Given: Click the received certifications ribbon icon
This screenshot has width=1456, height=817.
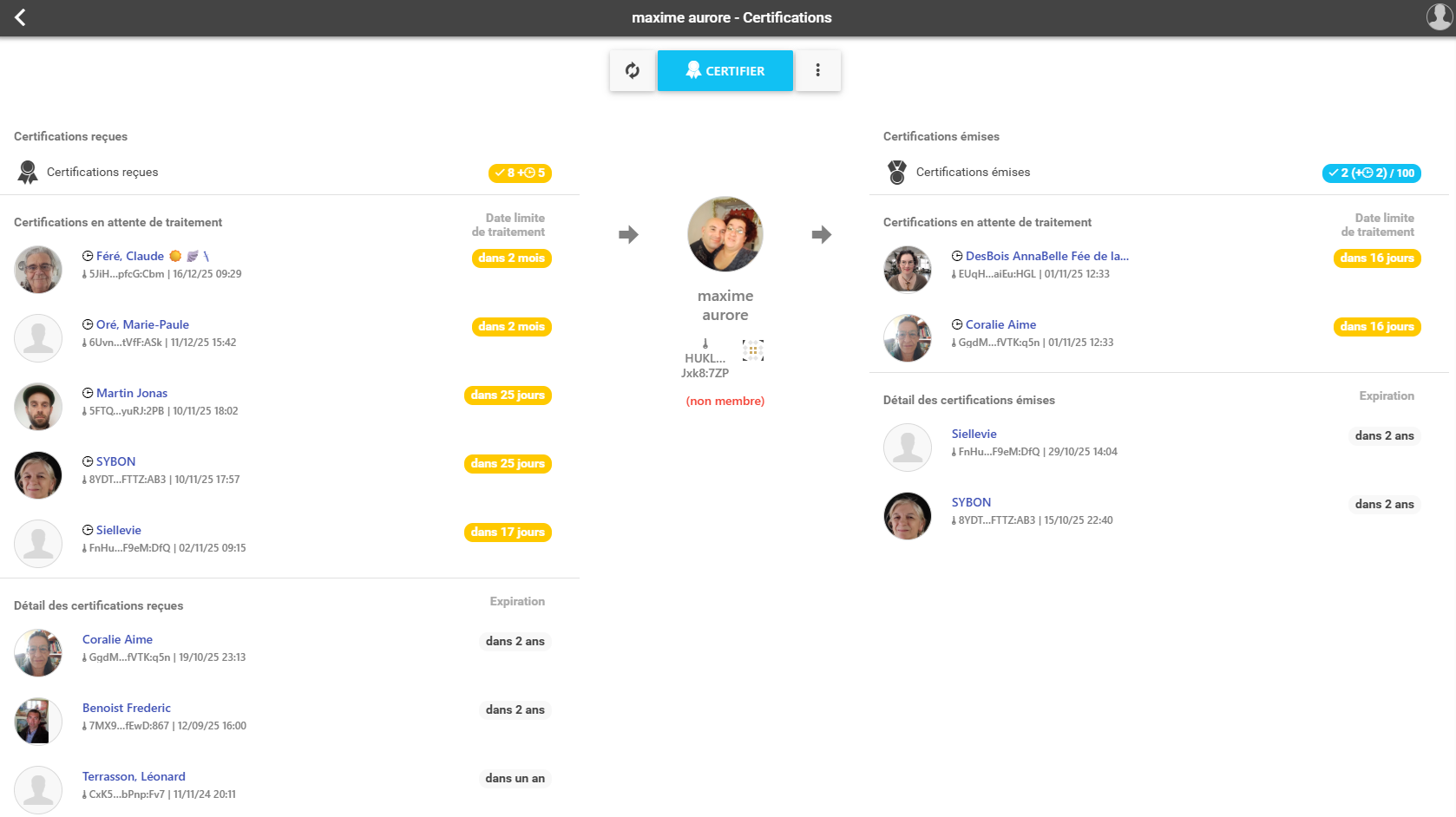Looking at the screenshot, I should click(28, 173).
